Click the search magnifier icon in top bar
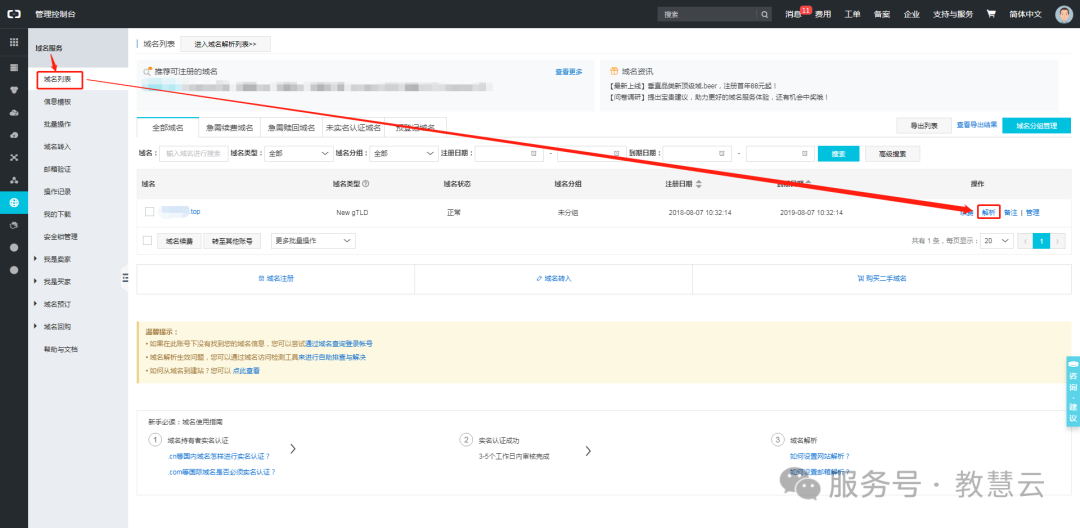1080x528 pixels. pyautogui.click(x=765, y=15)
